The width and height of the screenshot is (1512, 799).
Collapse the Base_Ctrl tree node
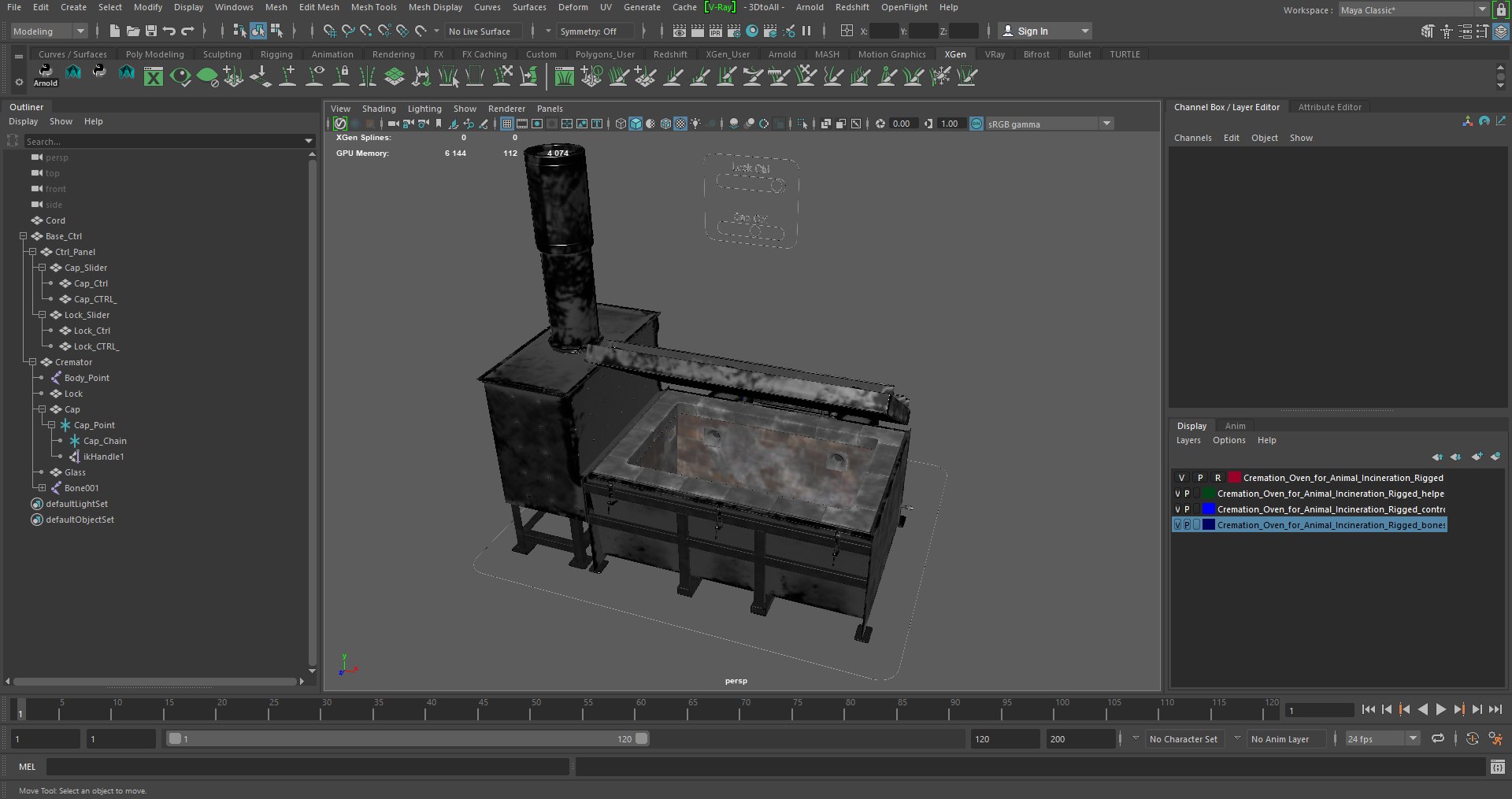(24, 236)
